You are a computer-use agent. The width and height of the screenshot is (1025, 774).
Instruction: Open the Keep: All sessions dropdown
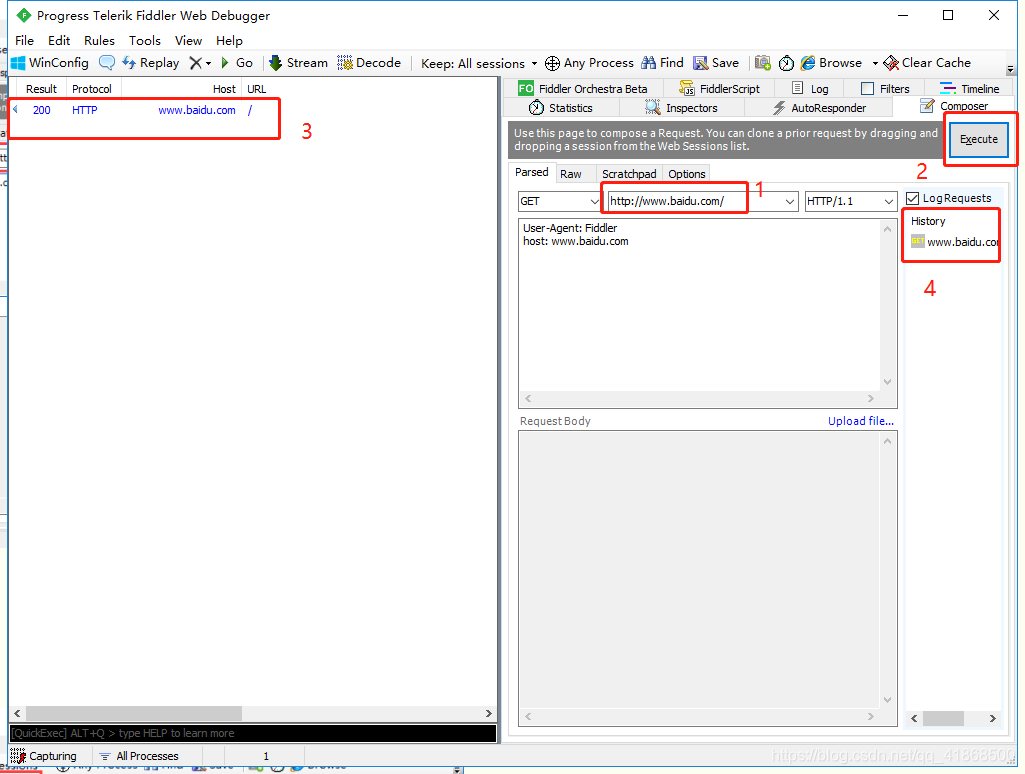pyautogui.click(x=479, y=63)
